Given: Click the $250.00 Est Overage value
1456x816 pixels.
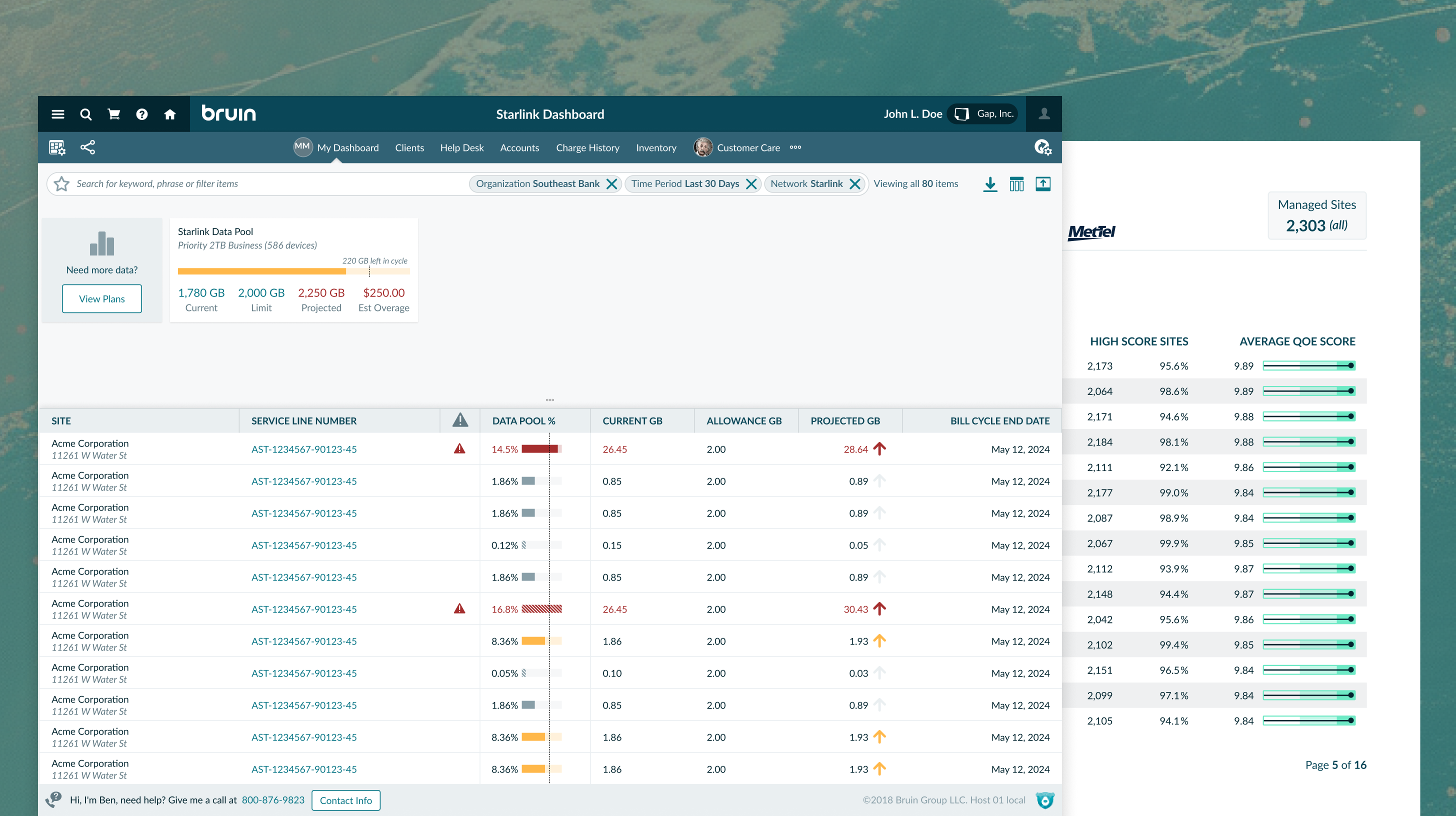Looking at the screenshot, I should point(384,292).
